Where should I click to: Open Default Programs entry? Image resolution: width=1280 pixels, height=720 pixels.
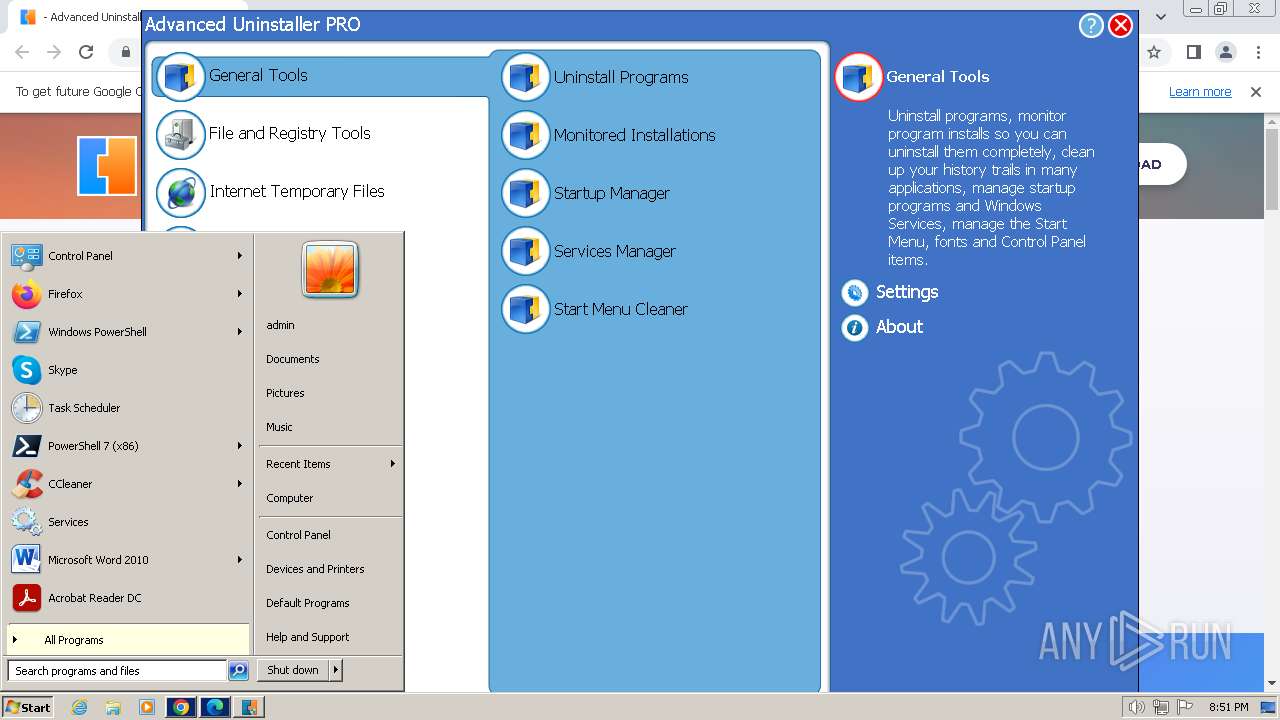tap(308, 603)
